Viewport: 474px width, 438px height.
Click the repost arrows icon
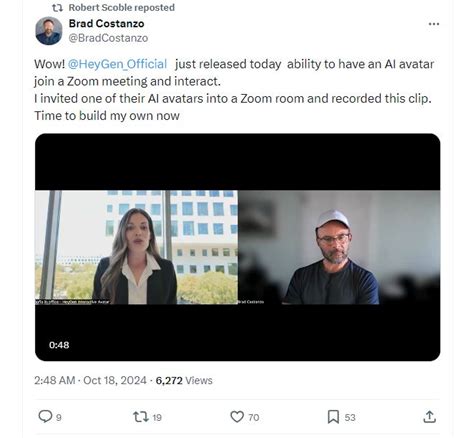click(141, 417)
